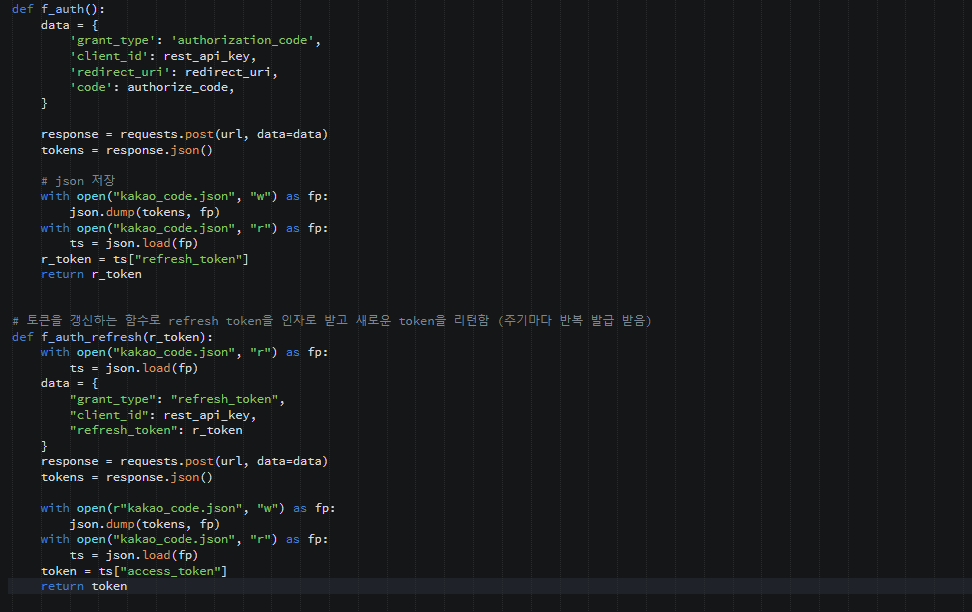Screen dimensions: 972x612
Task: Click the 'code' key in f_auth data
Action: [x=91, y=87]
